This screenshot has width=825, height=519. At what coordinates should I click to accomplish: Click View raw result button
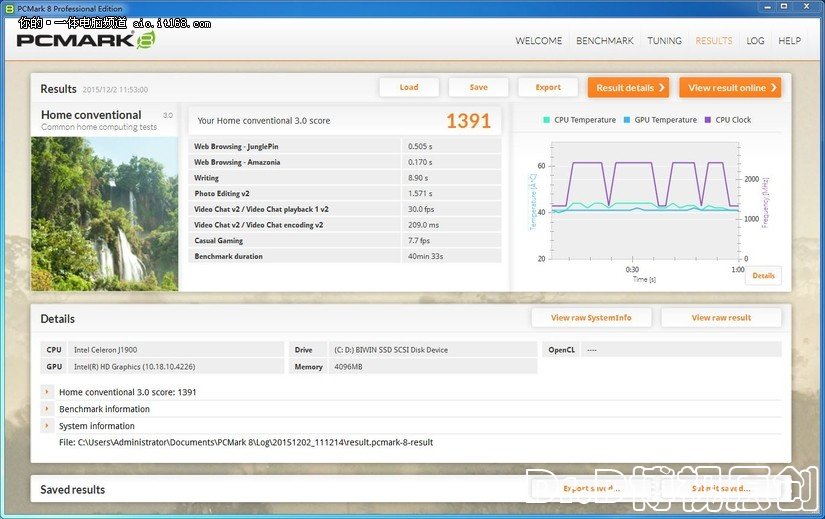click(721, 317)
